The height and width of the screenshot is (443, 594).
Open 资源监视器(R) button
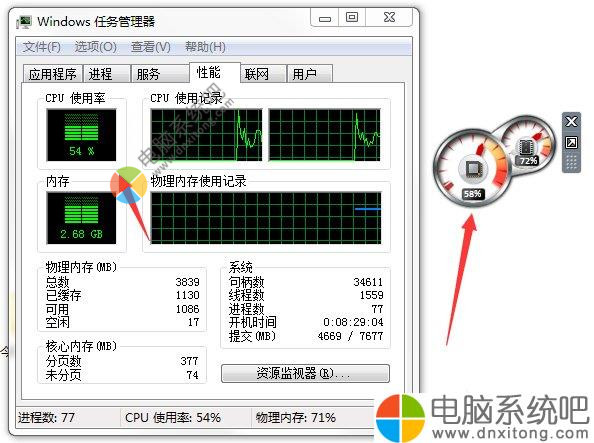pos(305,374)
